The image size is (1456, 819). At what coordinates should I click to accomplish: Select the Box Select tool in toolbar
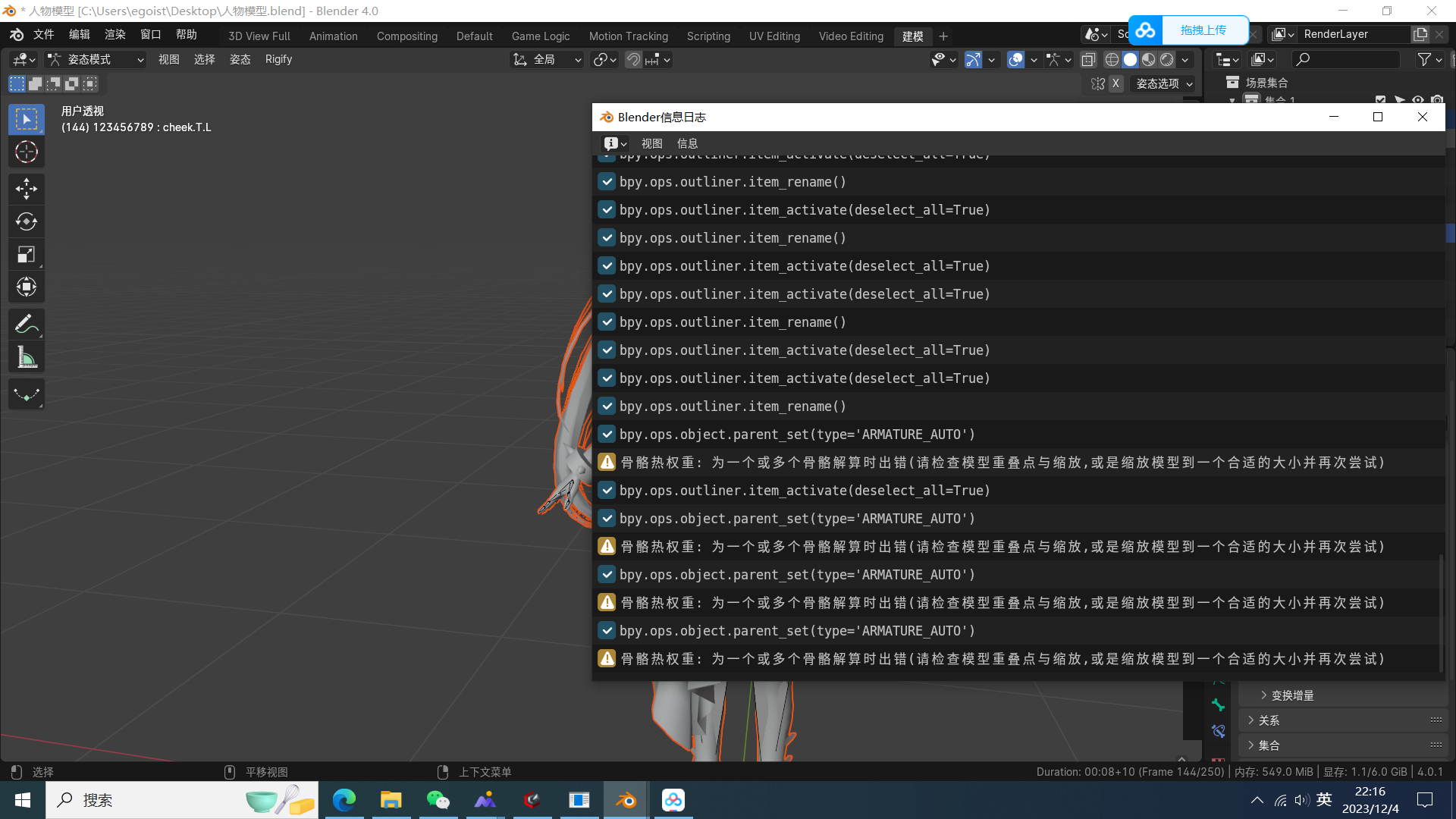27,119
